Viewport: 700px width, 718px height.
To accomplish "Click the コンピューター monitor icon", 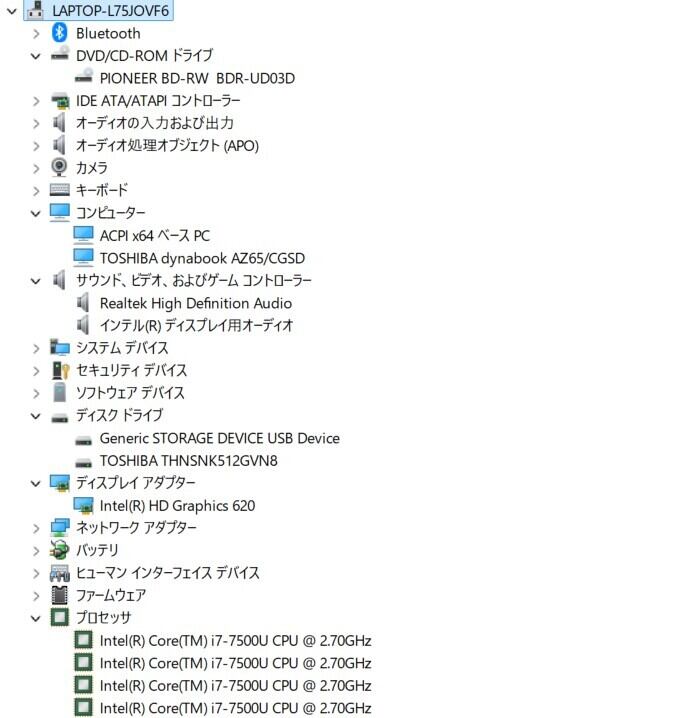I will [x=60, y=212].
